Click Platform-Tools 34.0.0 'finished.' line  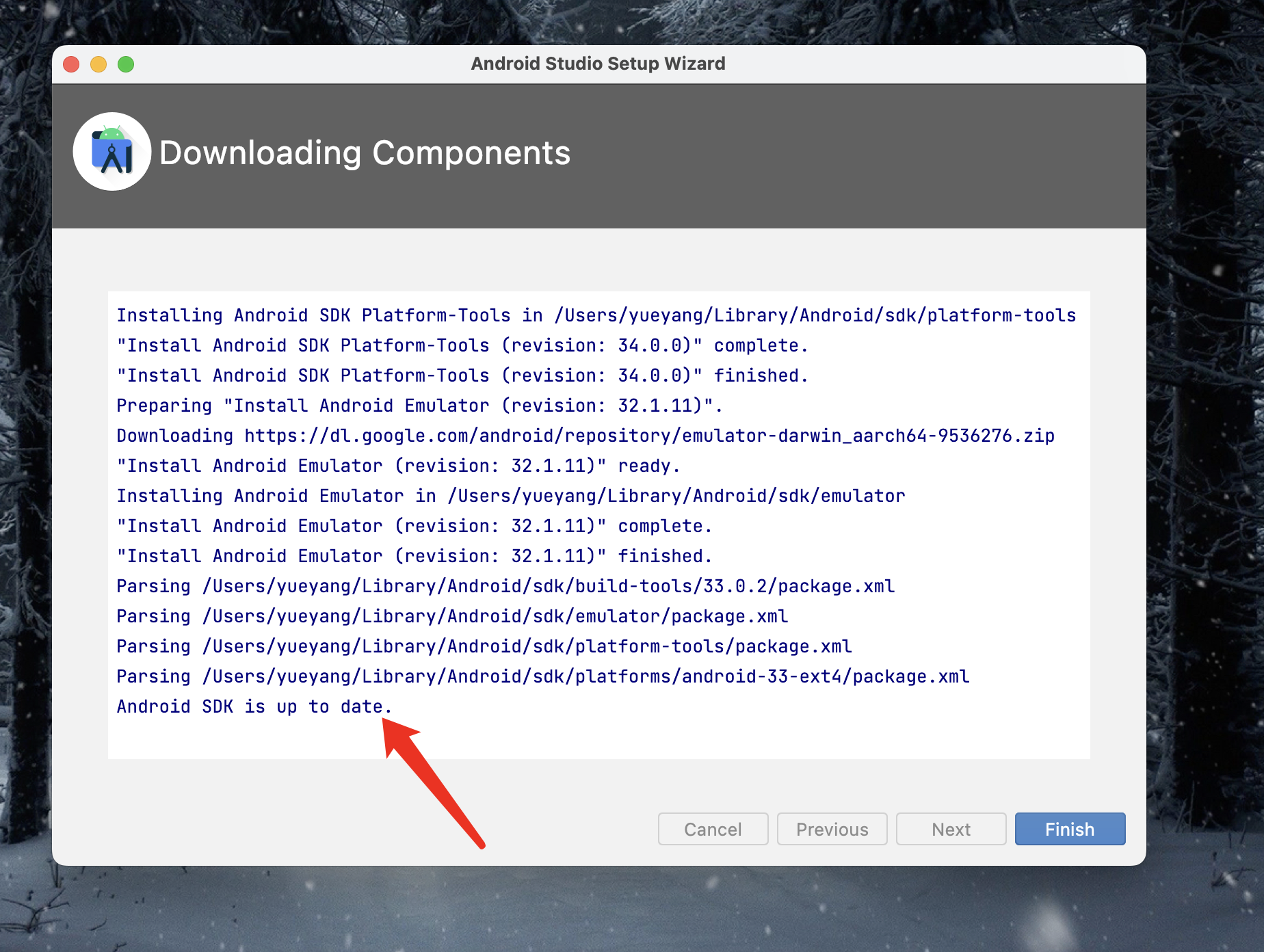(x=462, y=375)
